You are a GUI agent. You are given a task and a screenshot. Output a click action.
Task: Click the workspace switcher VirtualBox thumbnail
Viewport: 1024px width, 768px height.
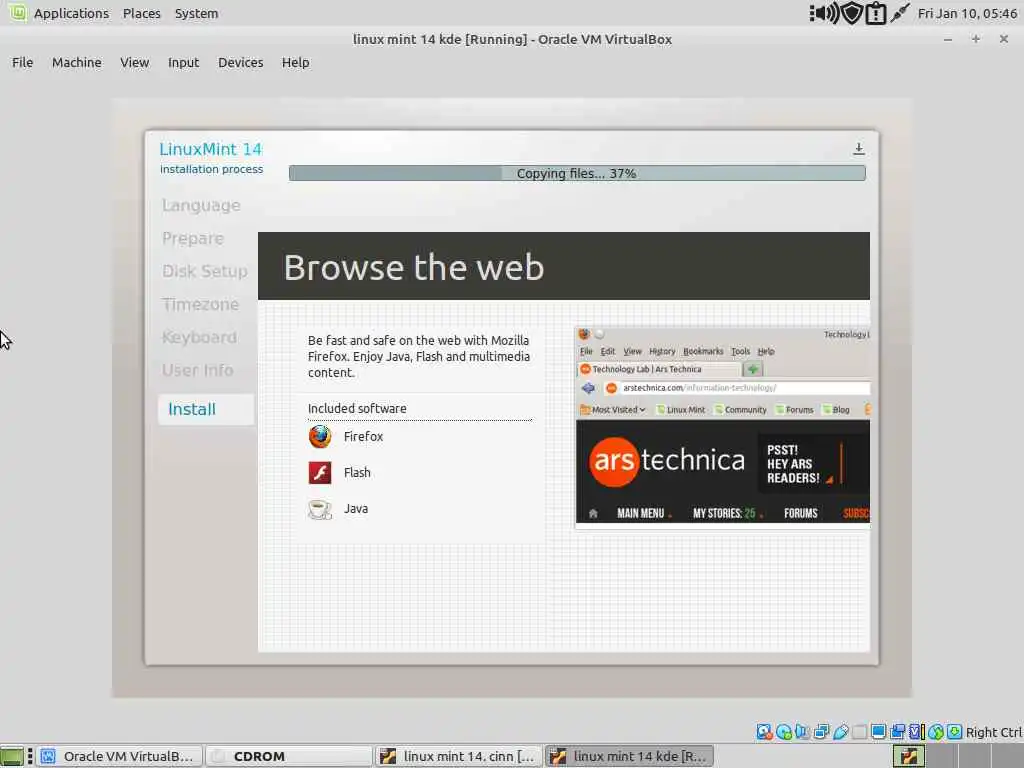(908, 756)
